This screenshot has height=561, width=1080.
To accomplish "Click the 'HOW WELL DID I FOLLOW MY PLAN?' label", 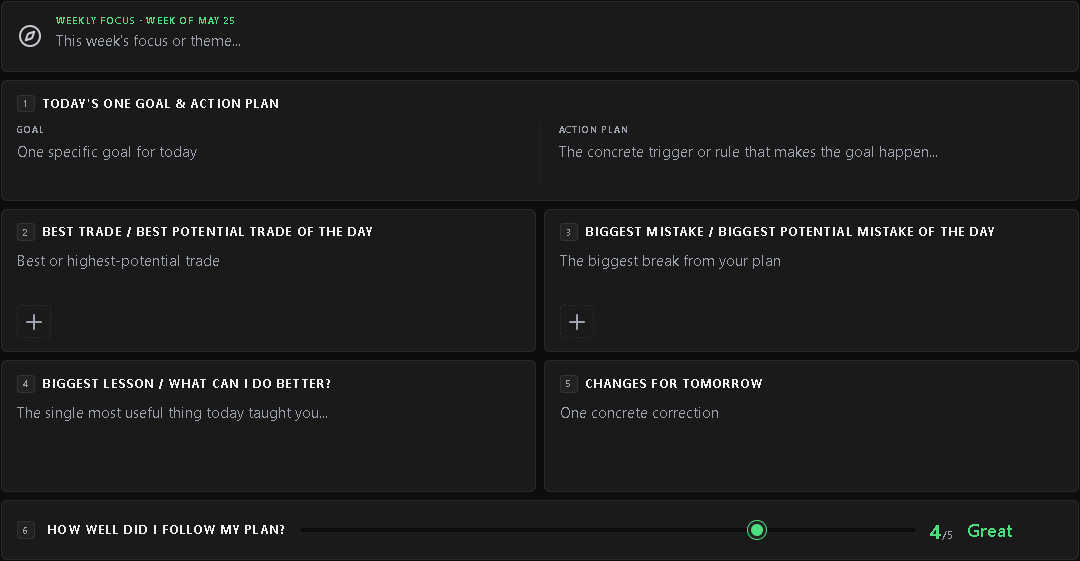I will click(x=166, y=530).
